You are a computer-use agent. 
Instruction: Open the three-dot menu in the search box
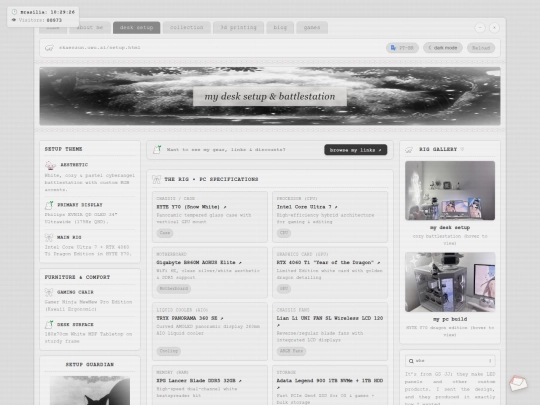pyautogui.click(x=490, y=361)
